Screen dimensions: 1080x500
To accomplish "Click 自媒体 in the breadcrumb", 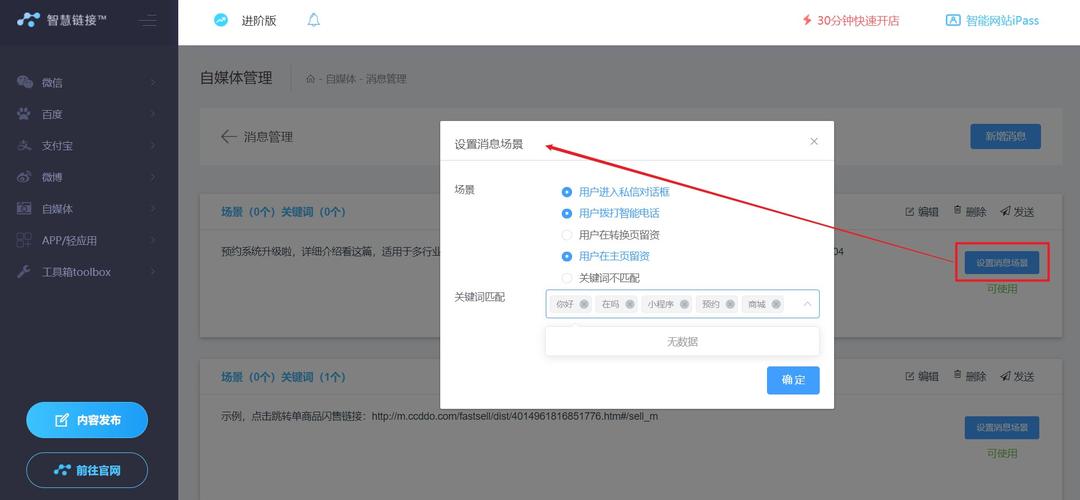I will (x=340, y=79).
